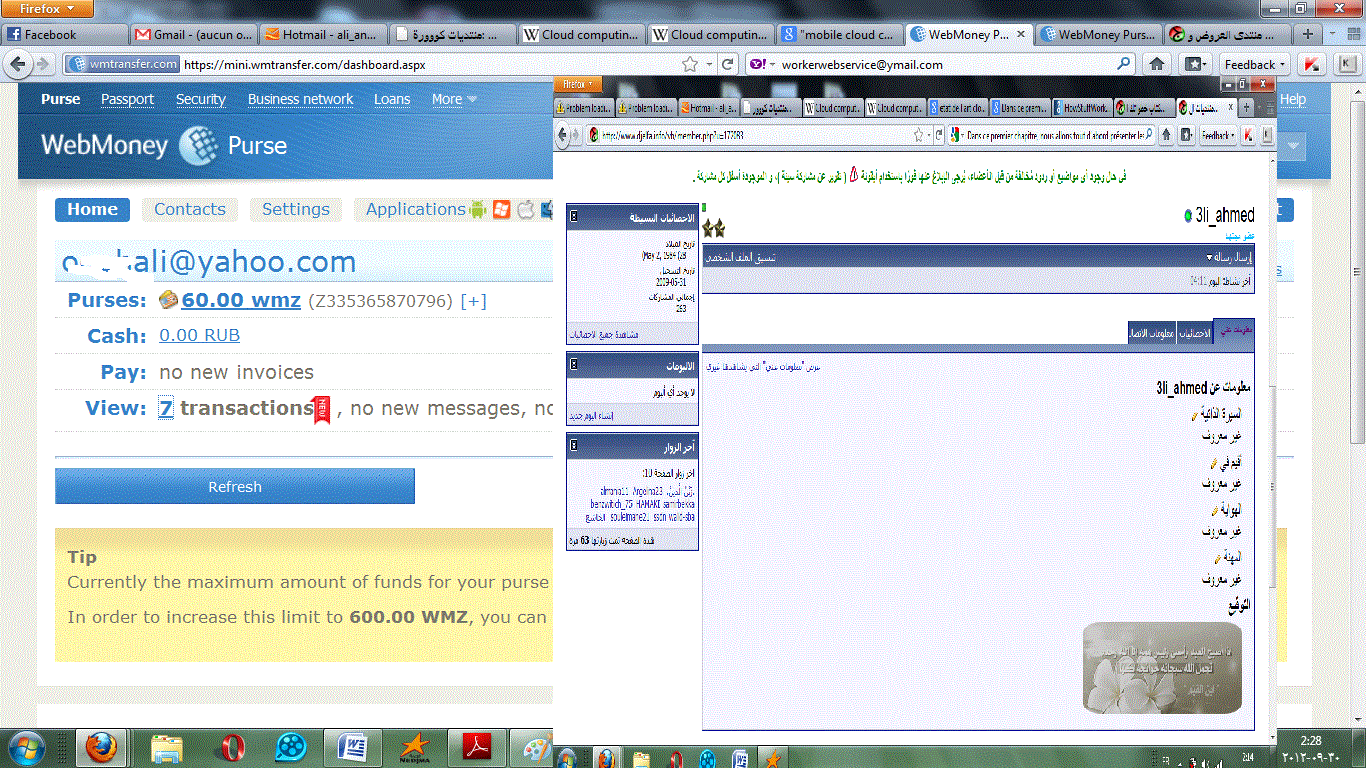This screenshot has width=1366, height=768.
Task: Click the edit pencil next to الهواية
Action: click(x=1216, y=510)
